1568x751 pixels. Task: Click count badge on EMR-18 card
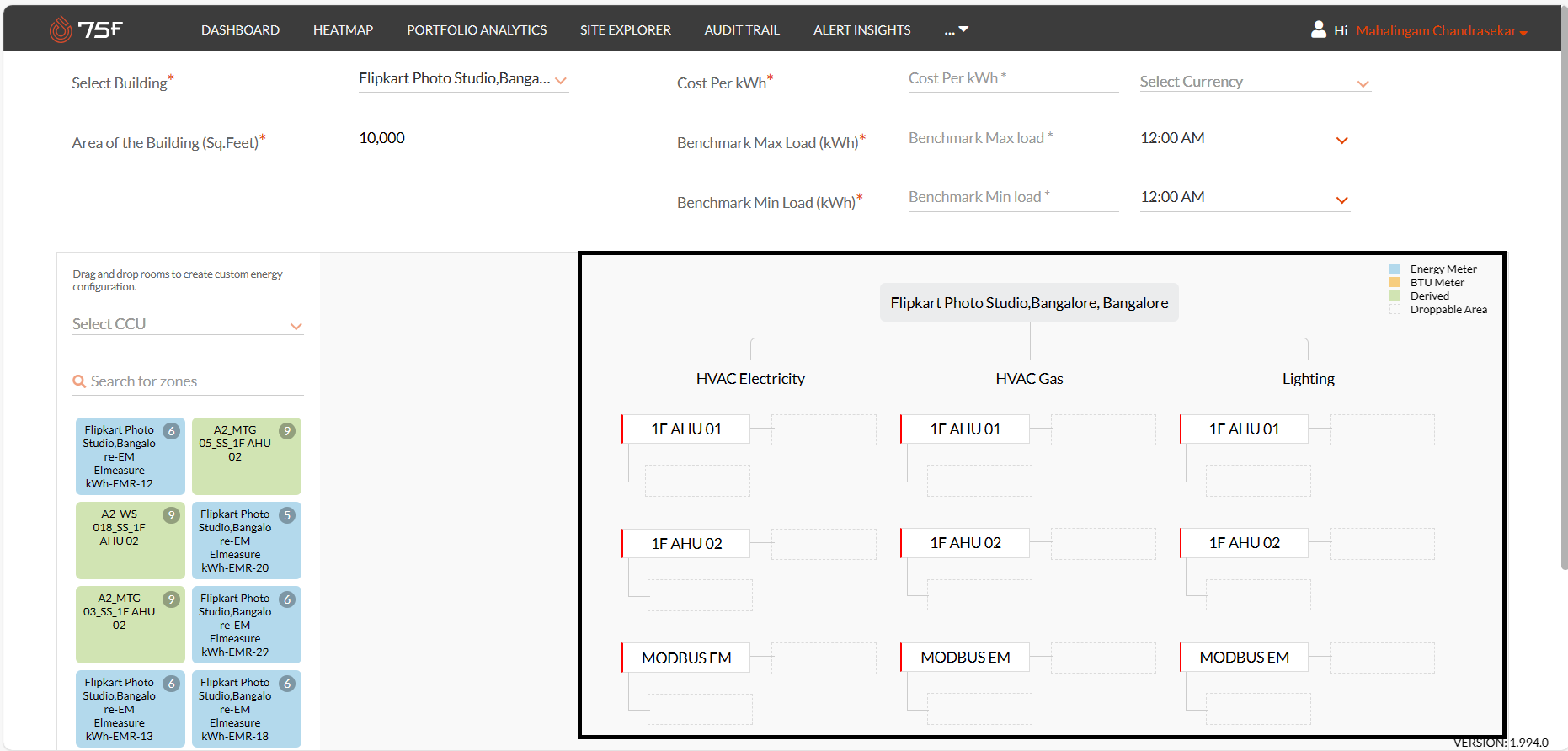[287, 684]
